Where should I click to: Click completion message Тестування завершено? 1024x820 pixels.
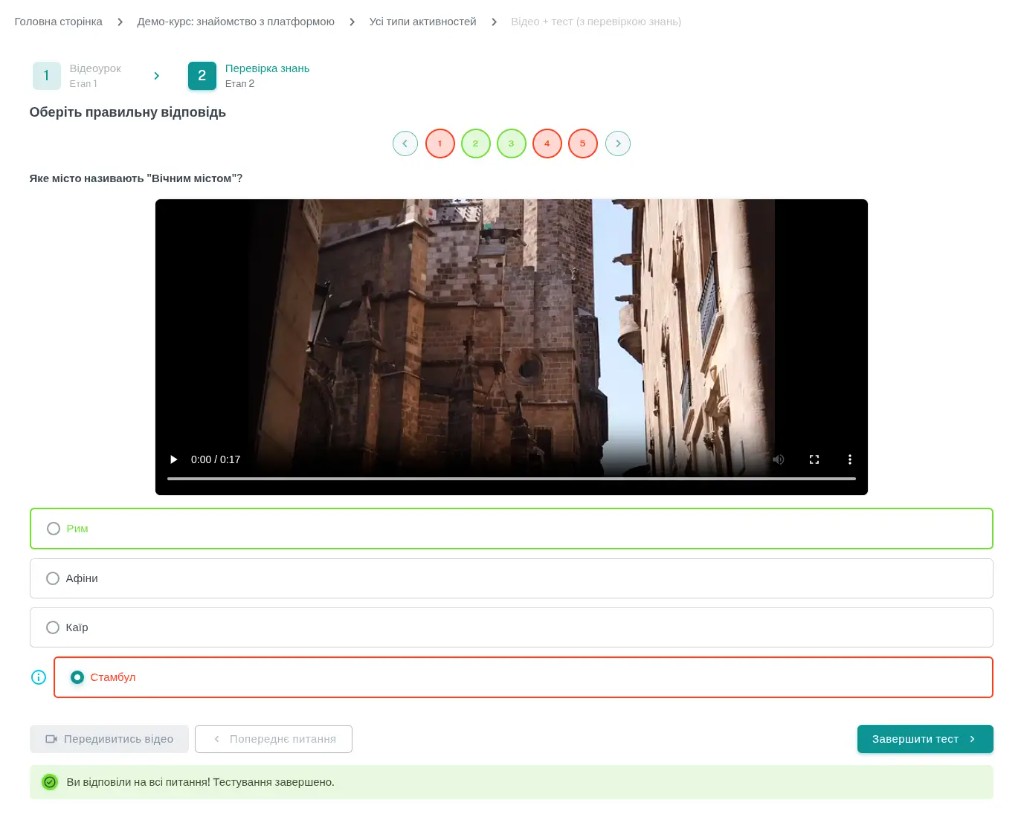pos(200,782)
